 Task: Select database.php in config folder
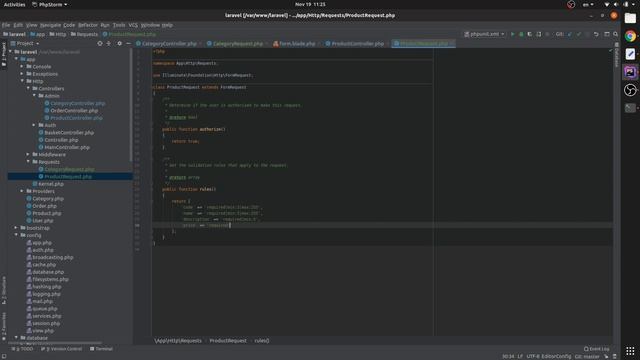click(x=48, y=272)
